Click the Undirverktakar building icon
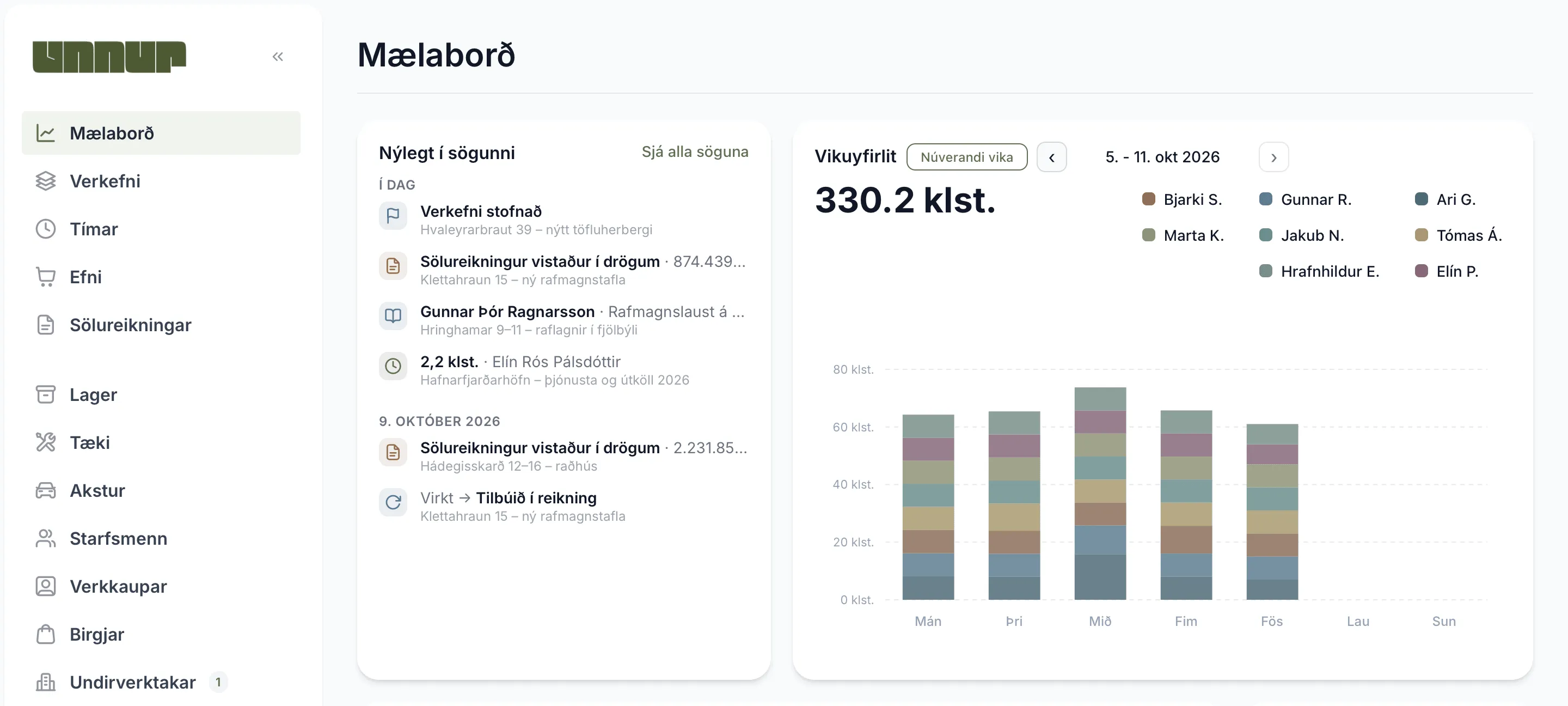Screen dimensions: 1568x706 coord(46,682)
